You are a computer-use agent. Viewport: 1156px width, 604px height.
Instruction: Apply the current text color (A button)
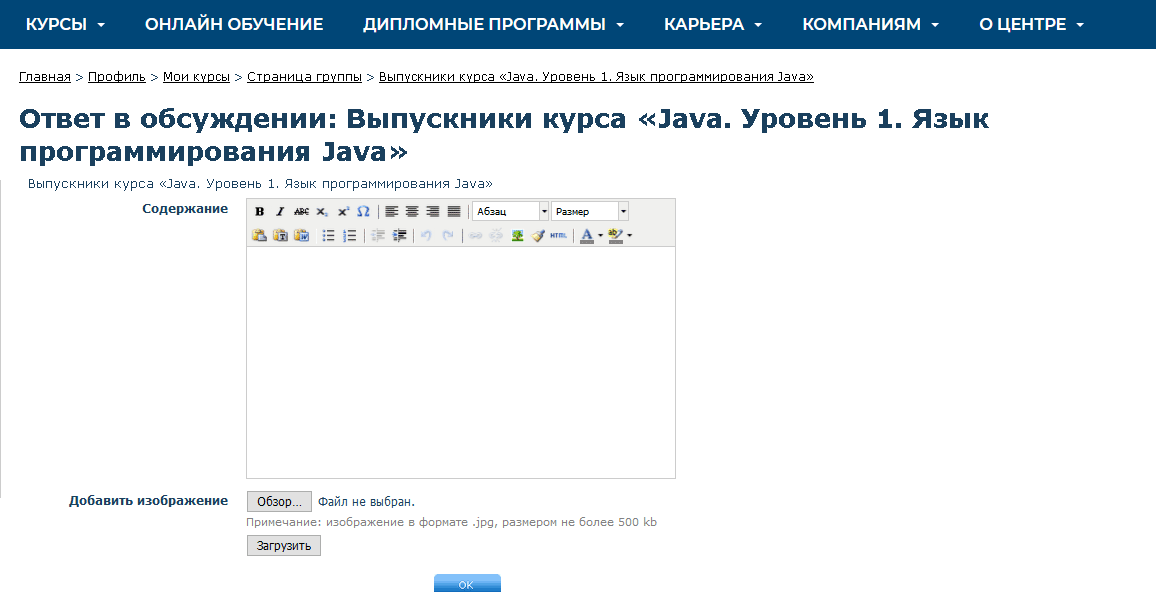click(587, 235)
